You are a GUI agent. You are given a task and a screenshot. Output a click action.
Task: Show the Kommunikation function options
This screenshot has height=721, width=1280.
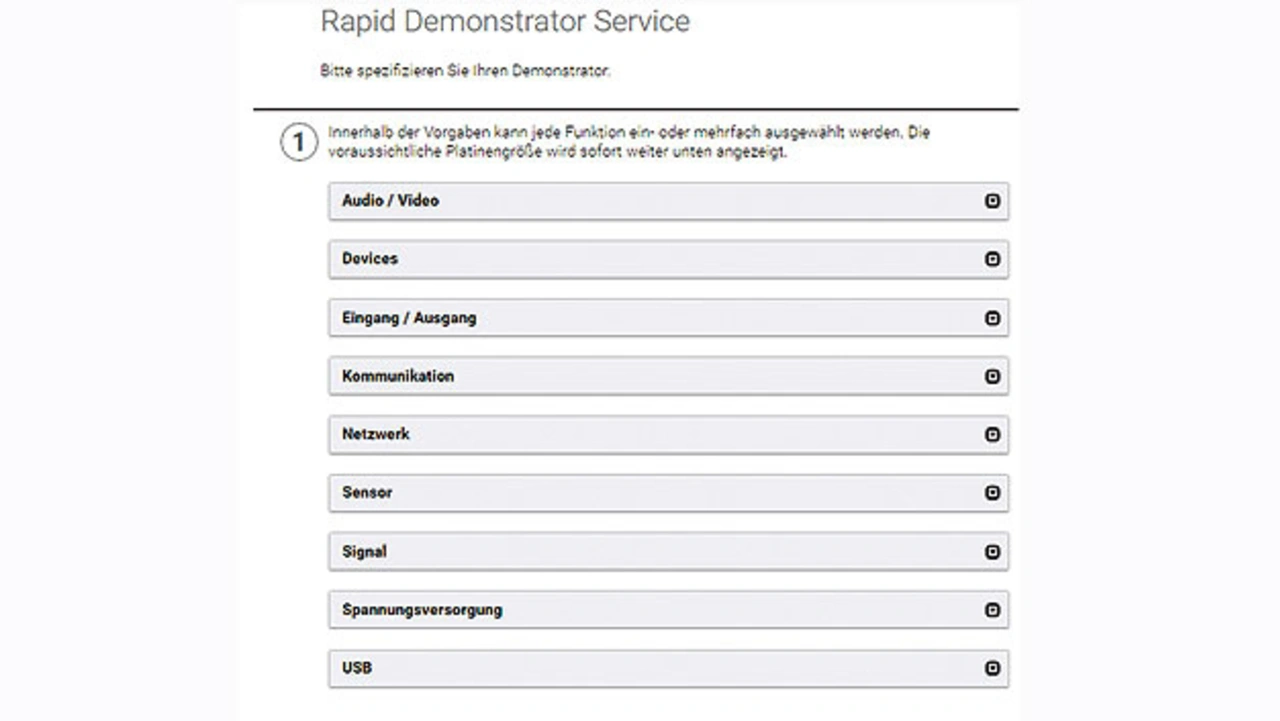tap(398, 377)
